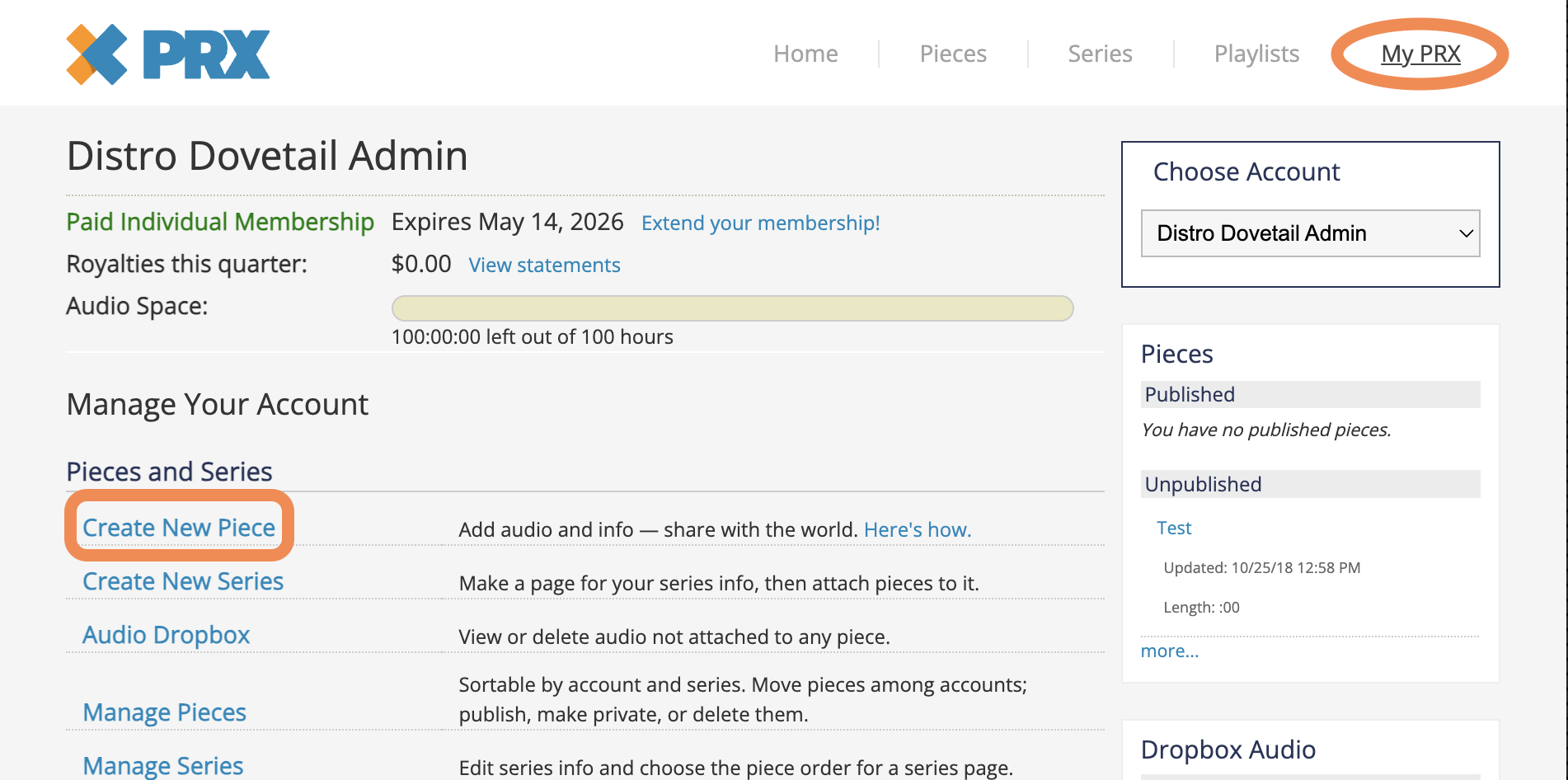Open the Playlists navigation item
1568x780 pixels.
coord(1256,54)
